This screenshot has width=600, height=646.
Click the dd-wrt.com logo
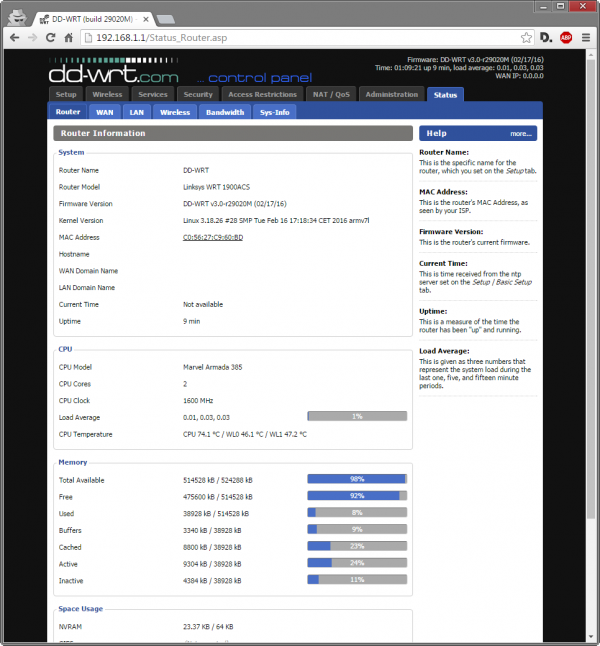point(114,75)
